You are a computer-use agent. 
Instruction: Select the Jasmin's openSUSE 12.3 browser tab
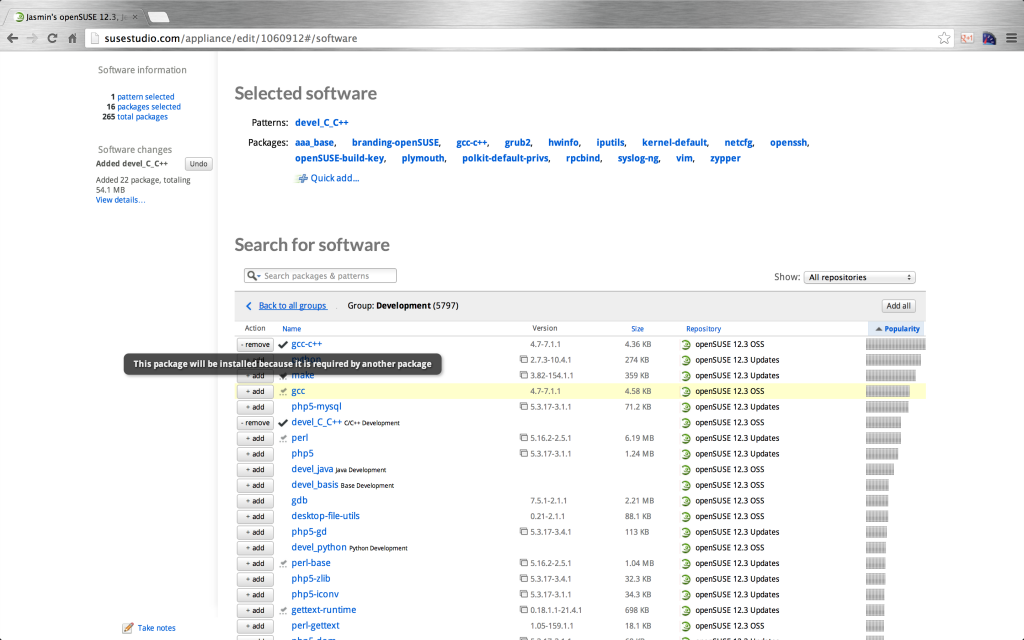point(60,16)
